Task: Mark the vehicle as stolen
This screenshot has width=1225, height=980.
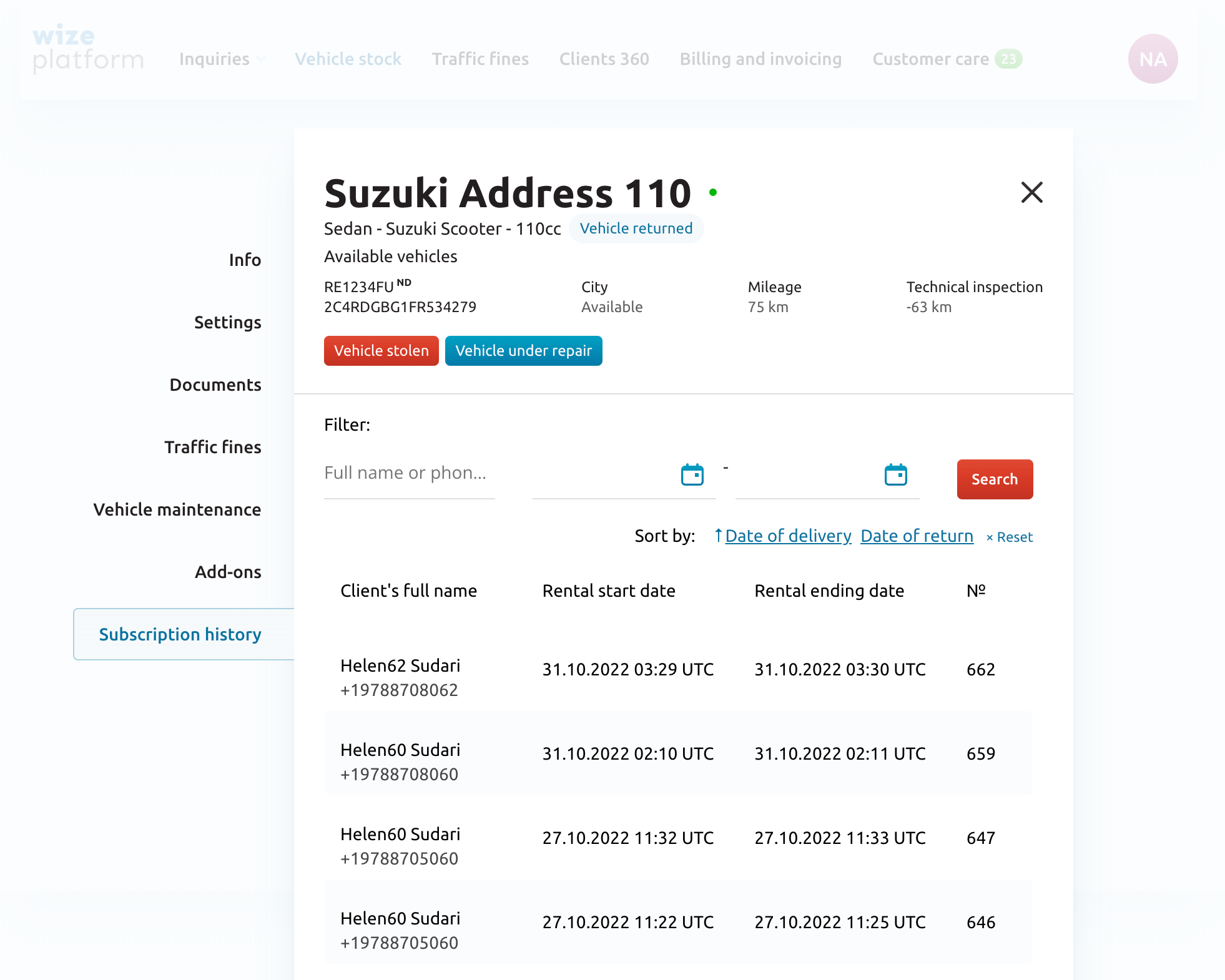Action: point(381,351)
